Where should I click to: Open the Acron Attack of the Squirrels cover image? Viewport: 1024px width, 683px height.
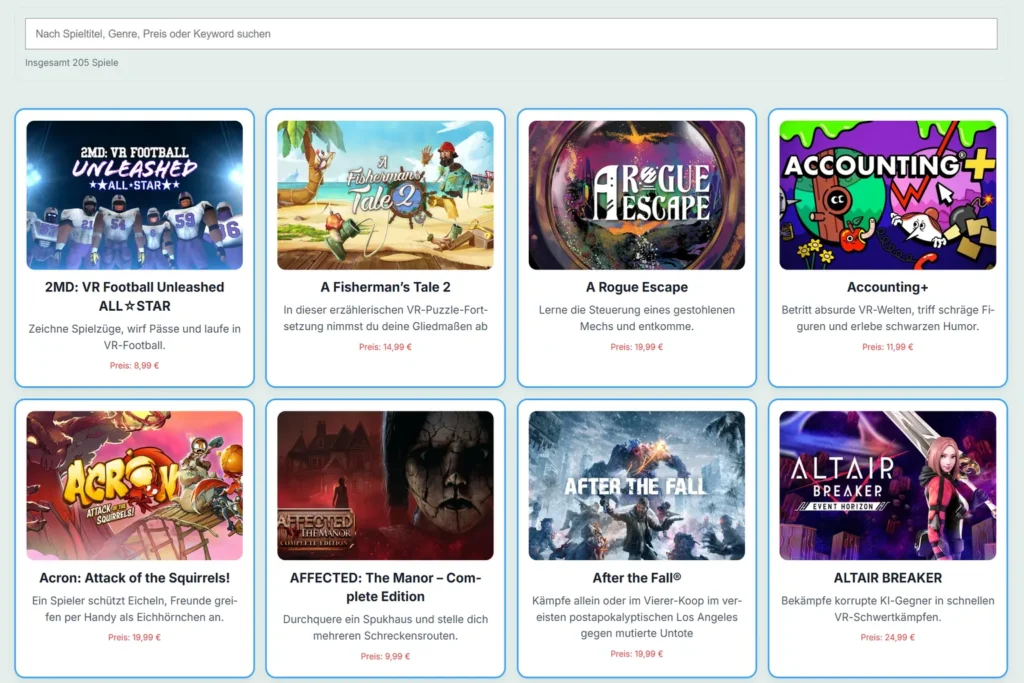135,485
